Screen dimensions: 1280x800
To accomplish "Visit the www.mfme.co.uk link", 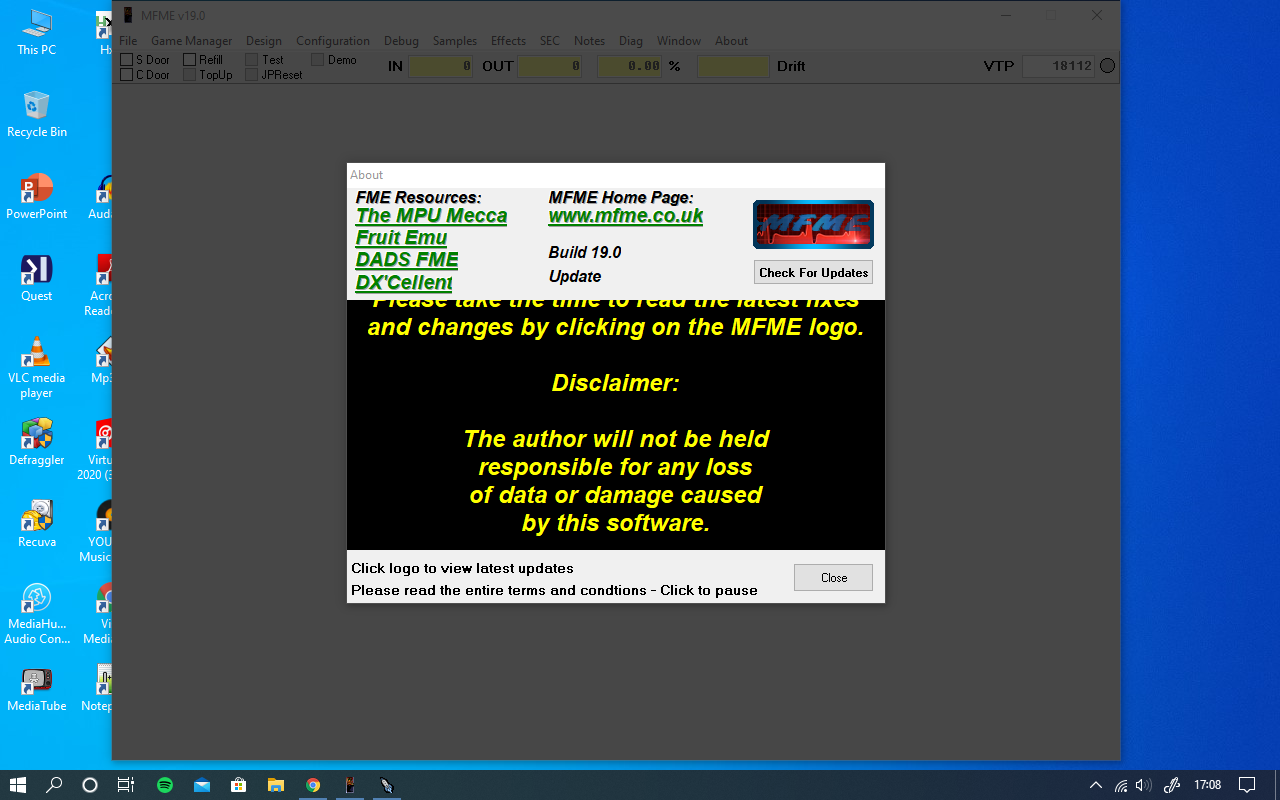I will 626,216.
